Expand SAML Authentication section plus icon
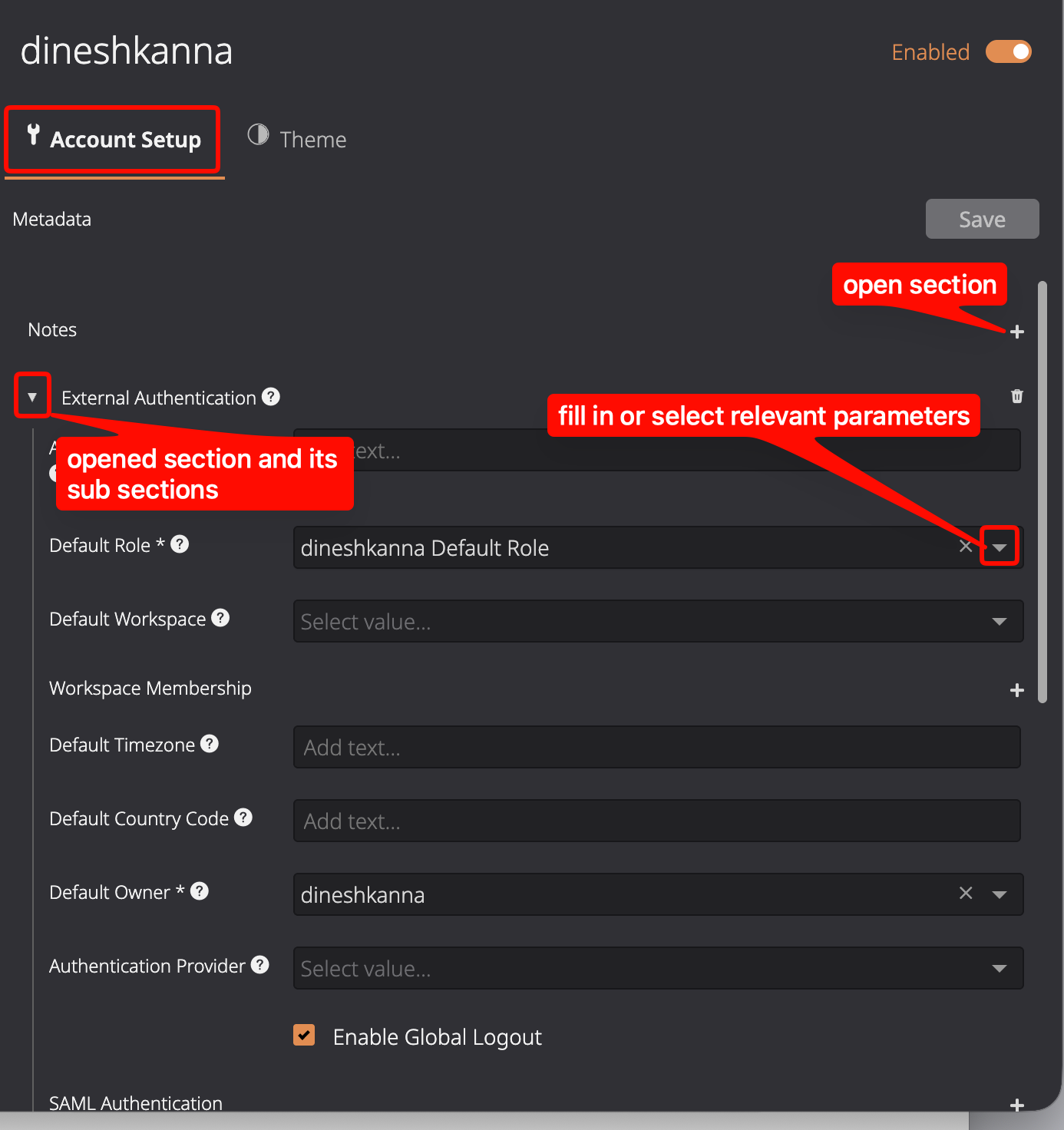 1017,1105
